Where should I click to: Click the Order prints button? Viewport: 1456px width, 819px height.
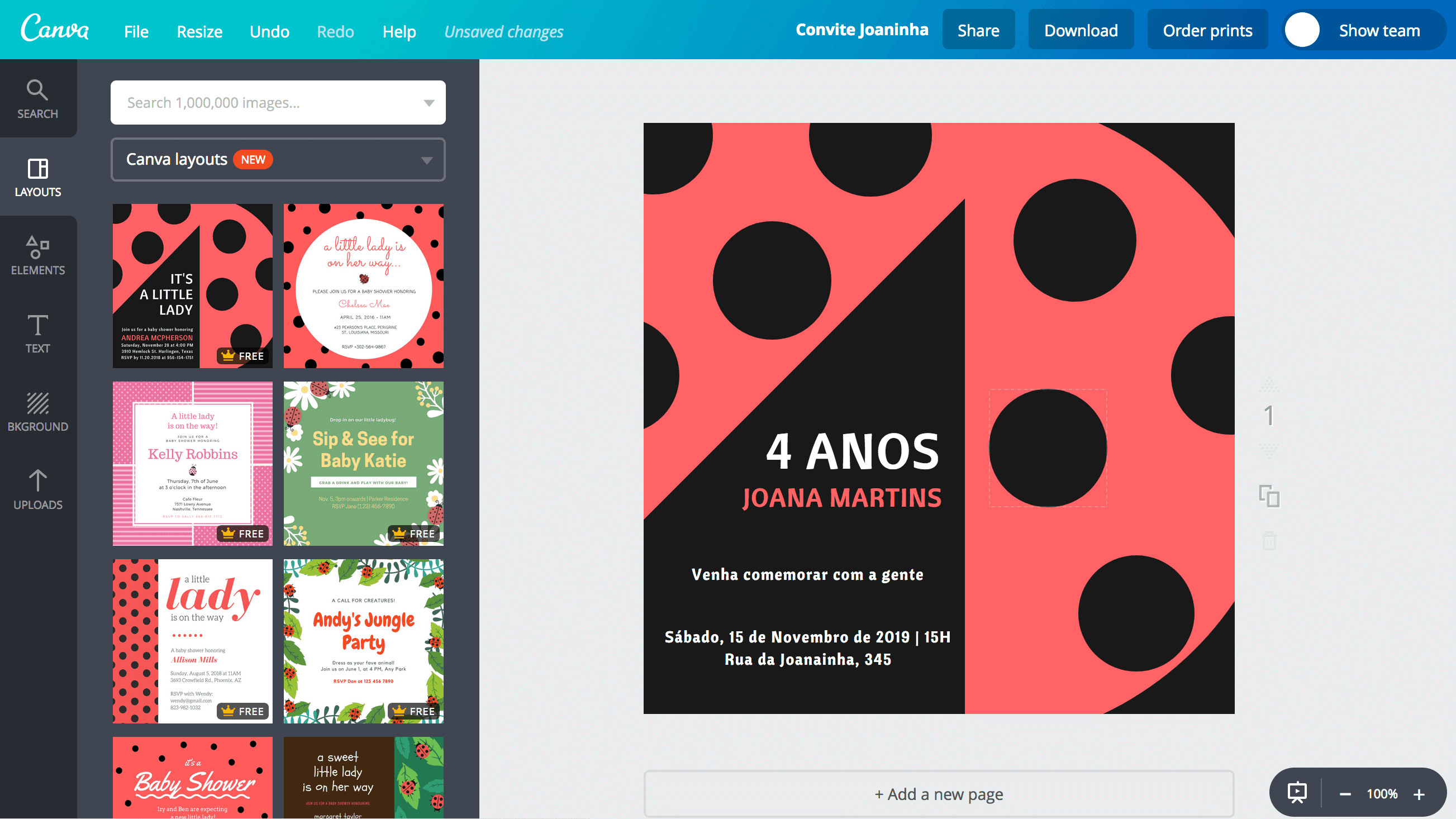tap(1207, 30)
